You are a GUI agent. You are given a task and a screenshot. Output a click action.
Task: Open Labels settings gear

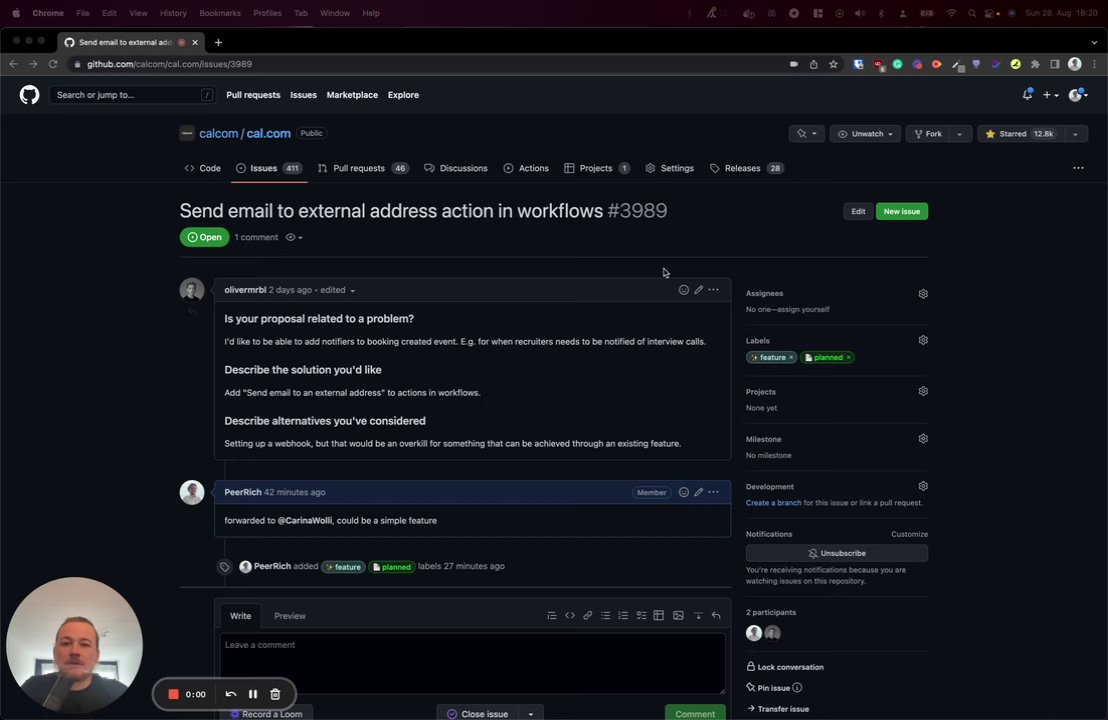923,340
